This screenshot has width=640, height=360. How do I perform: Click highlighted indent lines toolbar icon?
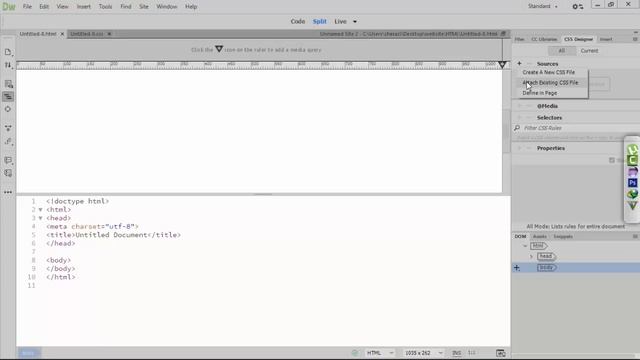[x=8, y=97]
